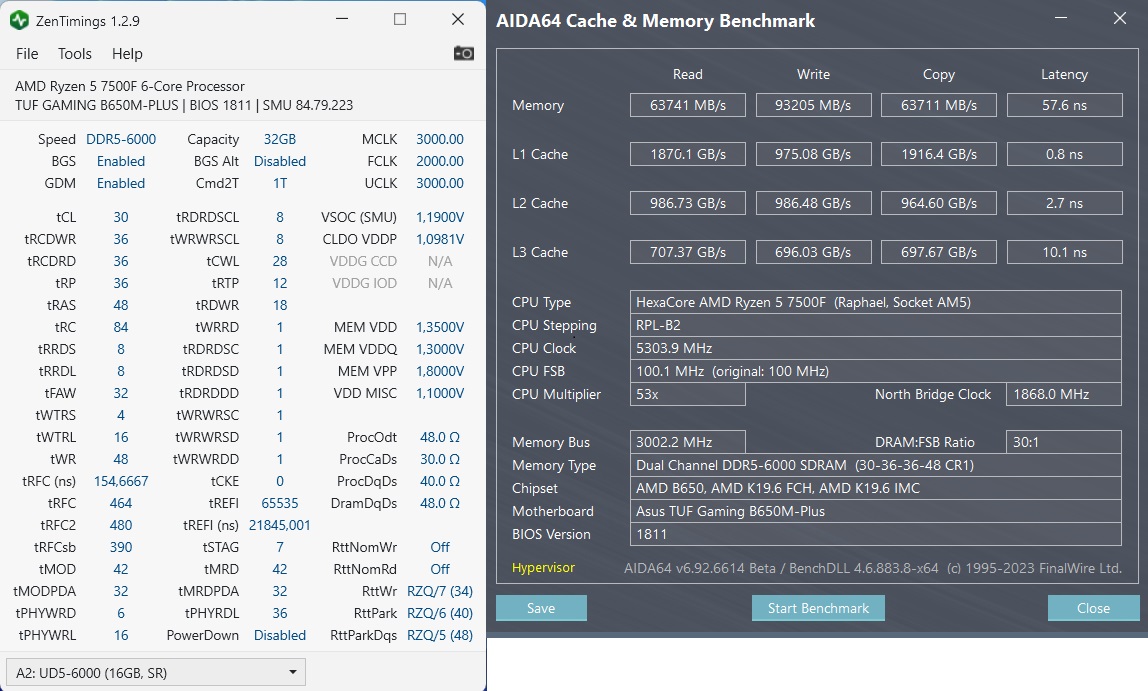Click the Memory Read result field
This screenshot has width=1148, height=691.
coord(687,105)
